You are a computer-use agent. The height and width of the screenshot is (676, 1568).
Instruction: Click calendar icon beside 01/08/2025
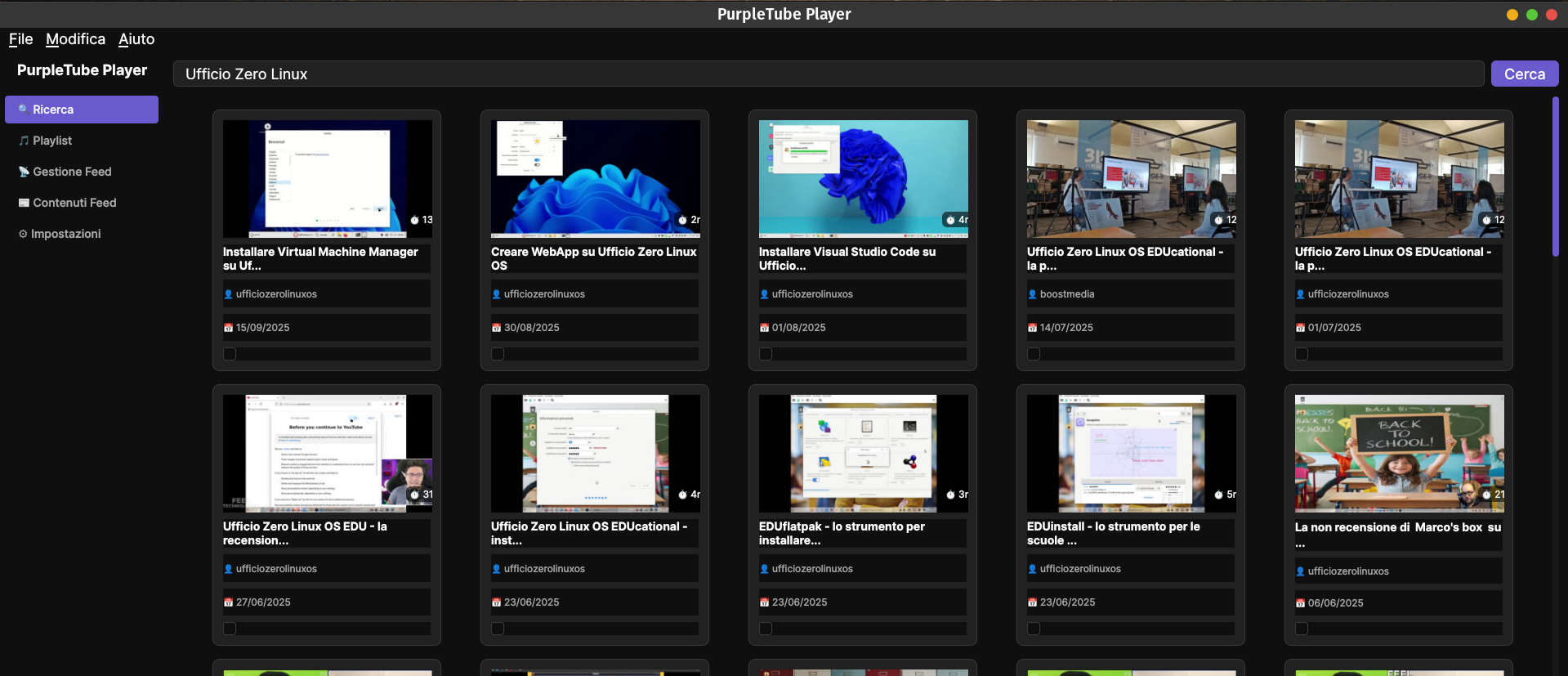tap(764, 328)
